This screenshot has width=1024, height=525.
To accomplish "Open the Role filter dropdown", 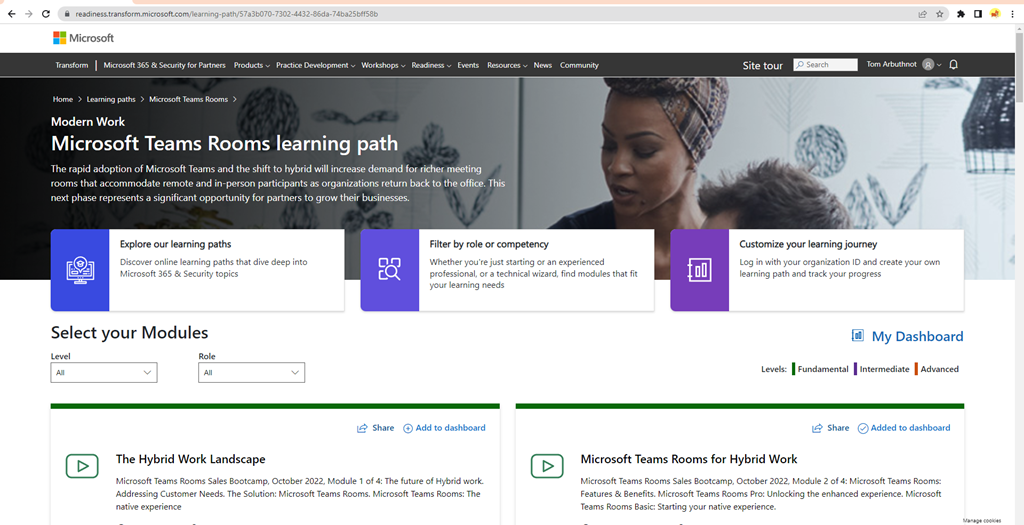I will 251,373.
